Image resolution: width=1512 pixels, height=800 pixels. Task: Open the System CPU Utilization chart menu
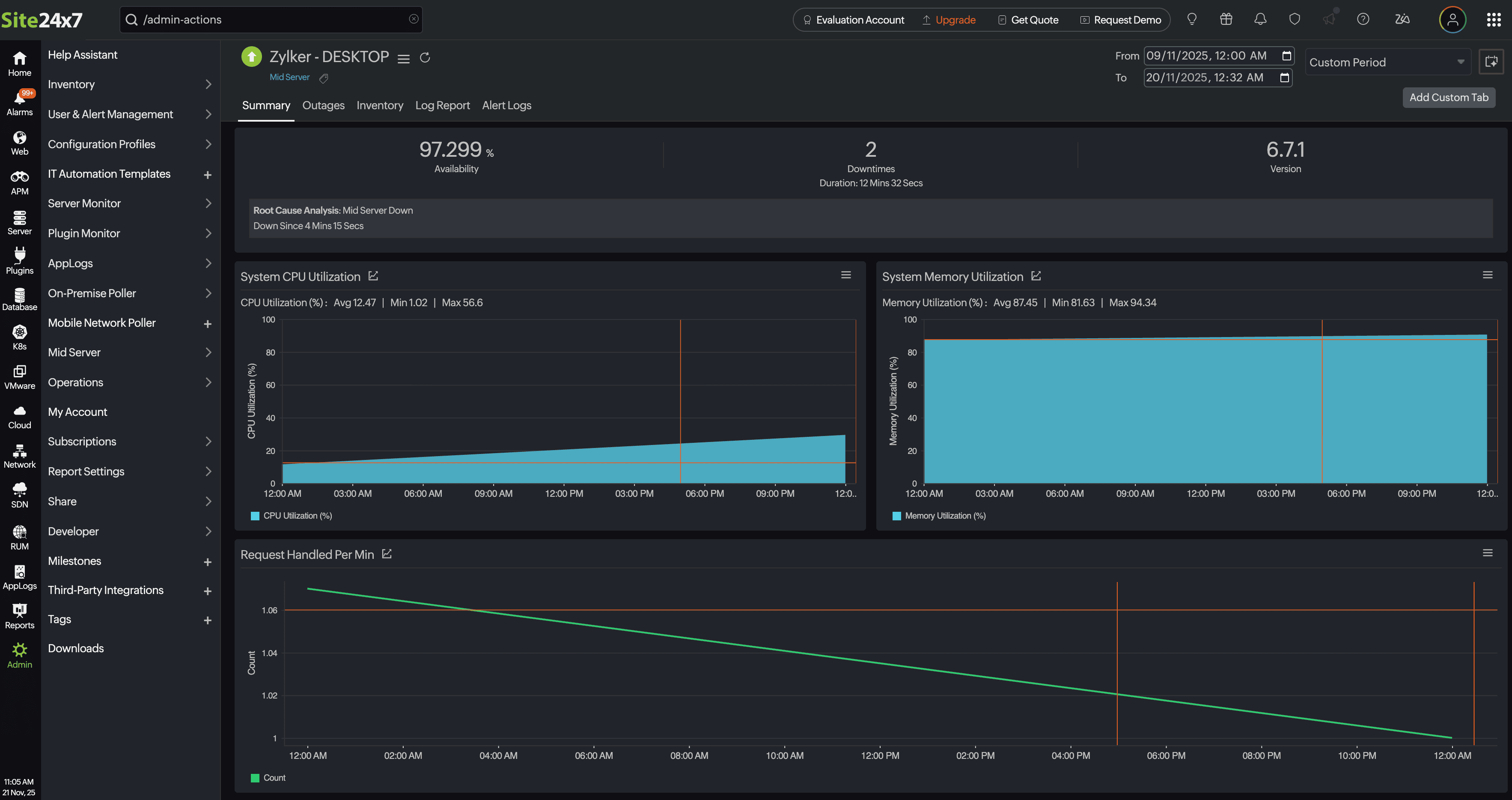click(x=845, y=274)
